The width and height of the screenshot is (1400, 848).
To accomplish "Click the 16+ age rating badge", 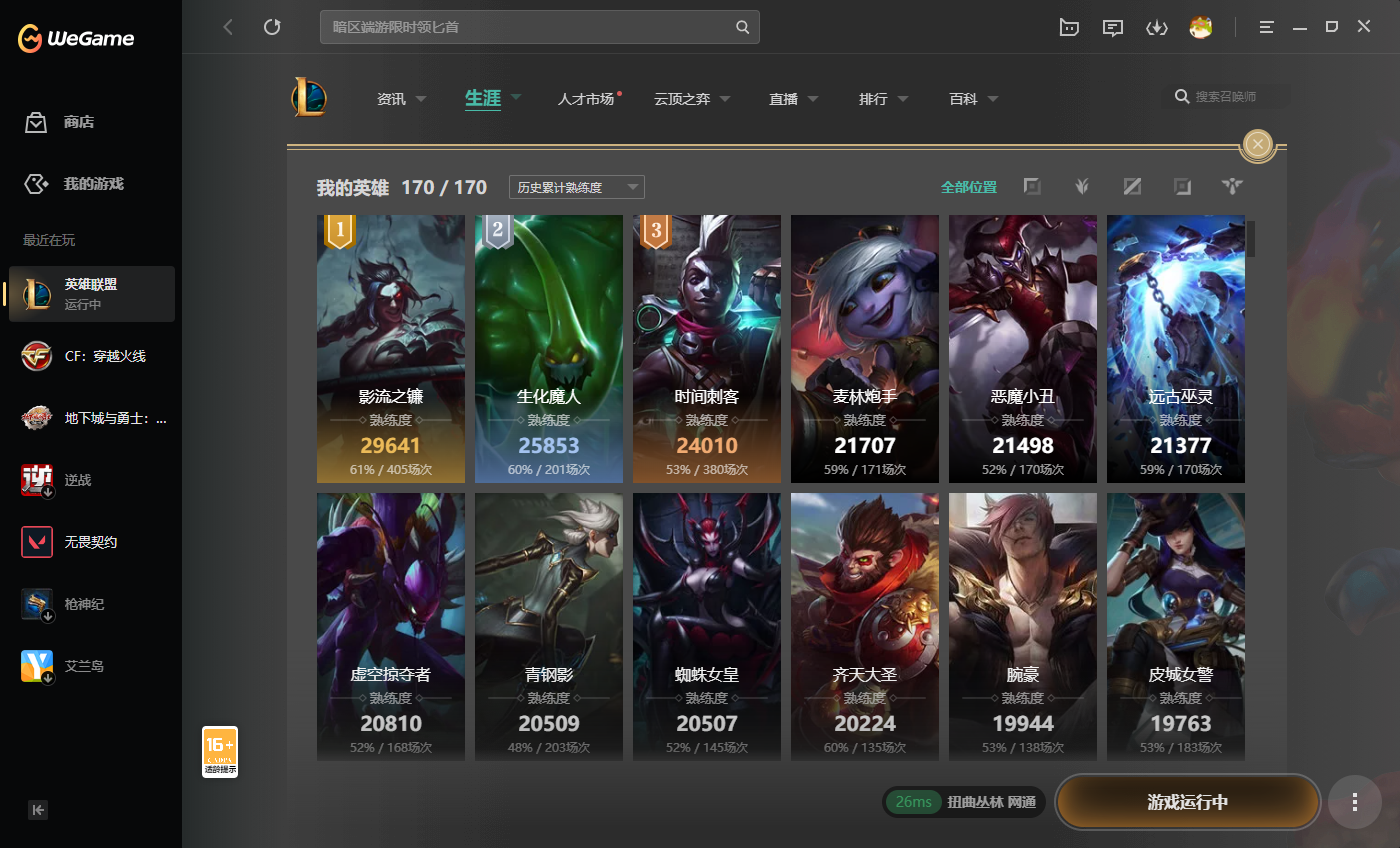I will coord(220,752).
